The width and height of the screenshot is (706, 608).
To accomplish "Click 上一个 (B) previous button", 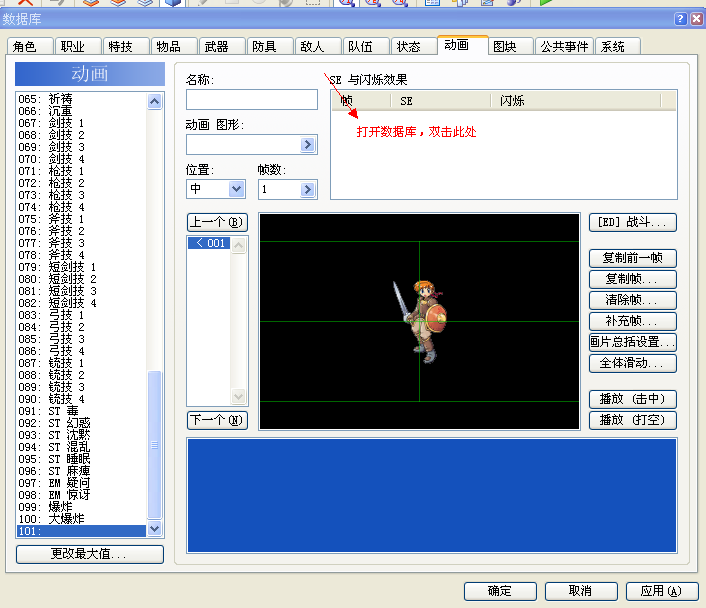I will 217,222.
